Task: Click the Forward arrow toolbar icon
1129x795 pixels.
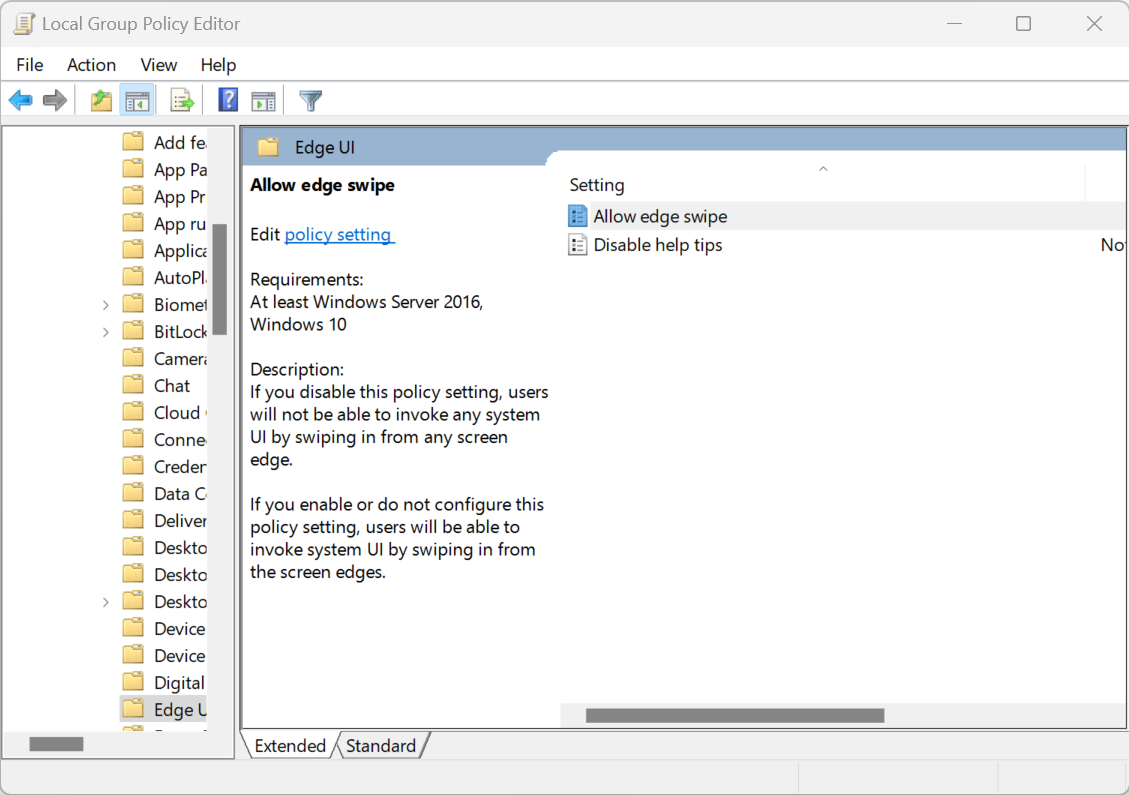Action: click(55, 100)
